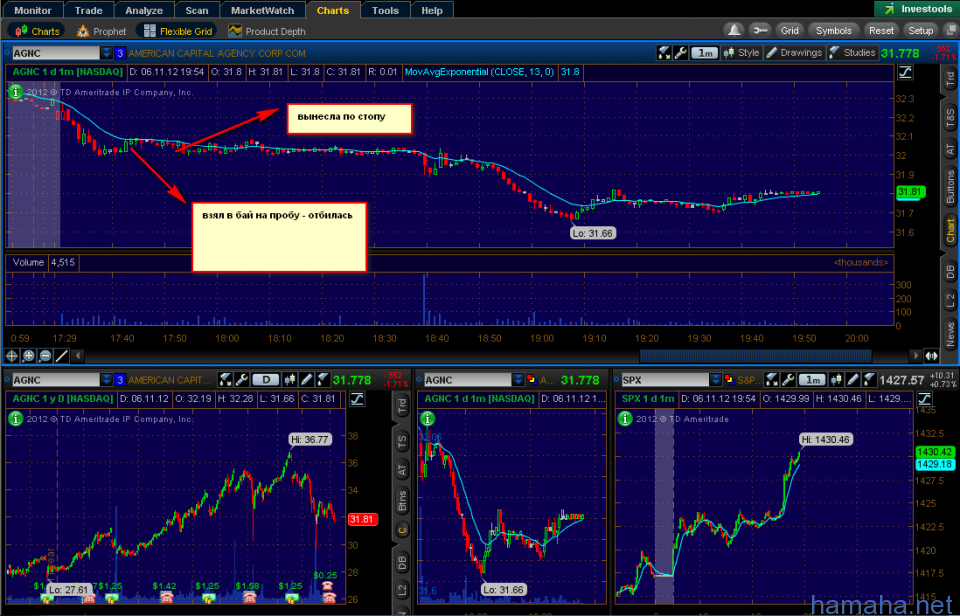
Task: Toggle the Buttons side panel tab
Action: pos(950,187)
